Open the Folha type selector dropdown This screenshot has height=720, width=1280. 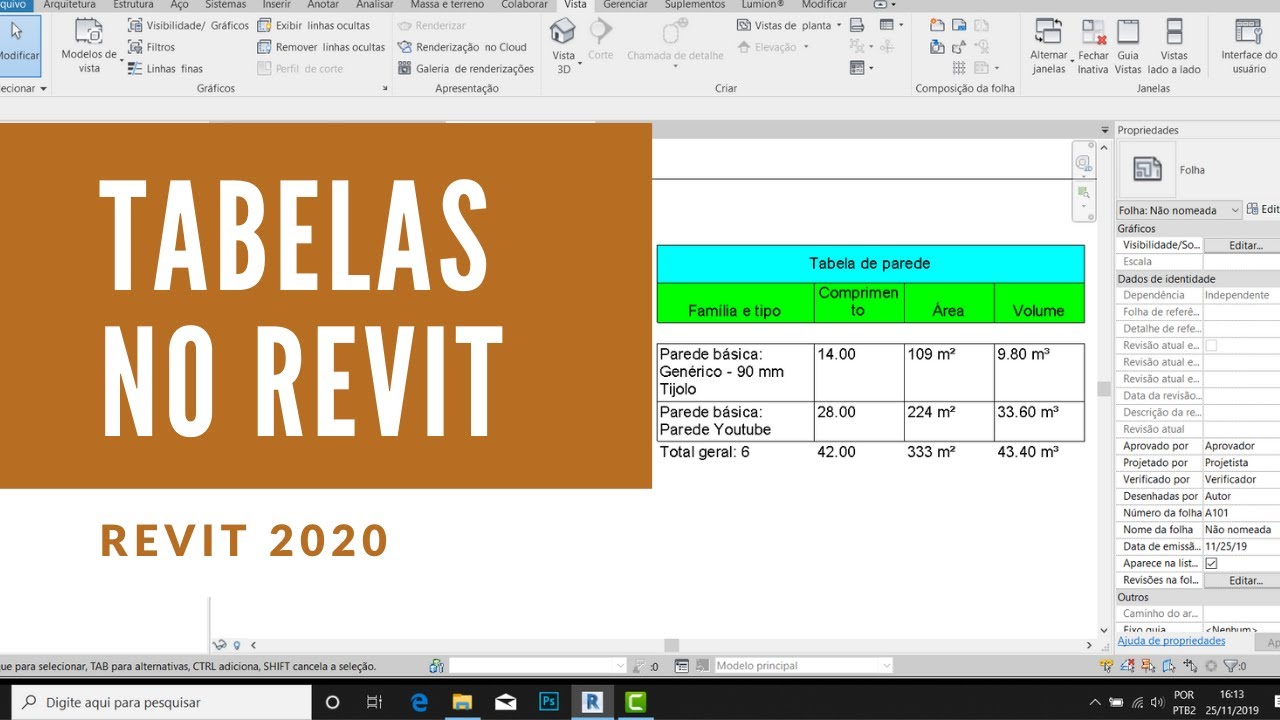[x=1179, y=210]
